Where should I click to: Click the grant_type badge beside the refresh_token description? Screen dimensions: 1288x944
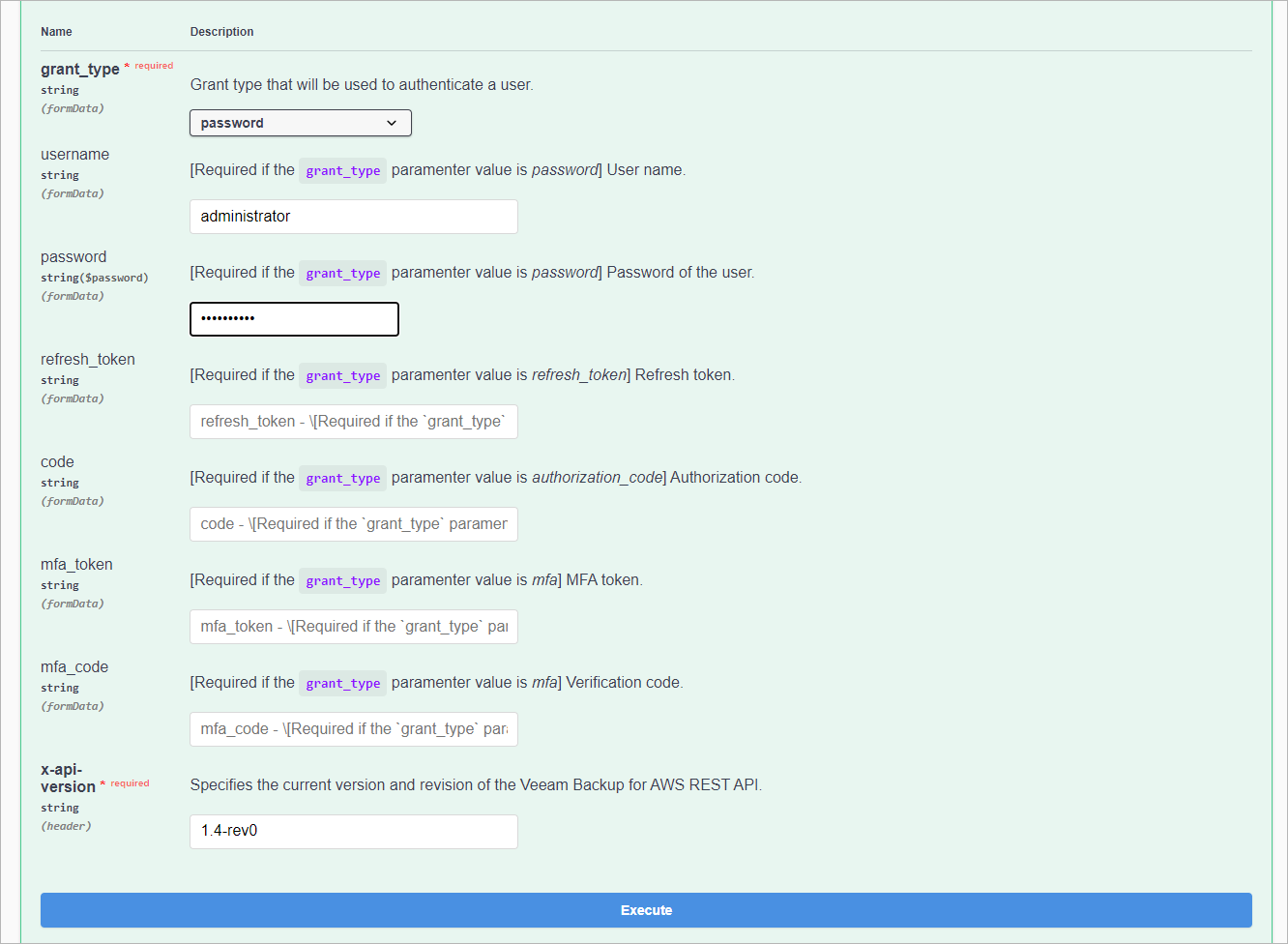point(342,375)
